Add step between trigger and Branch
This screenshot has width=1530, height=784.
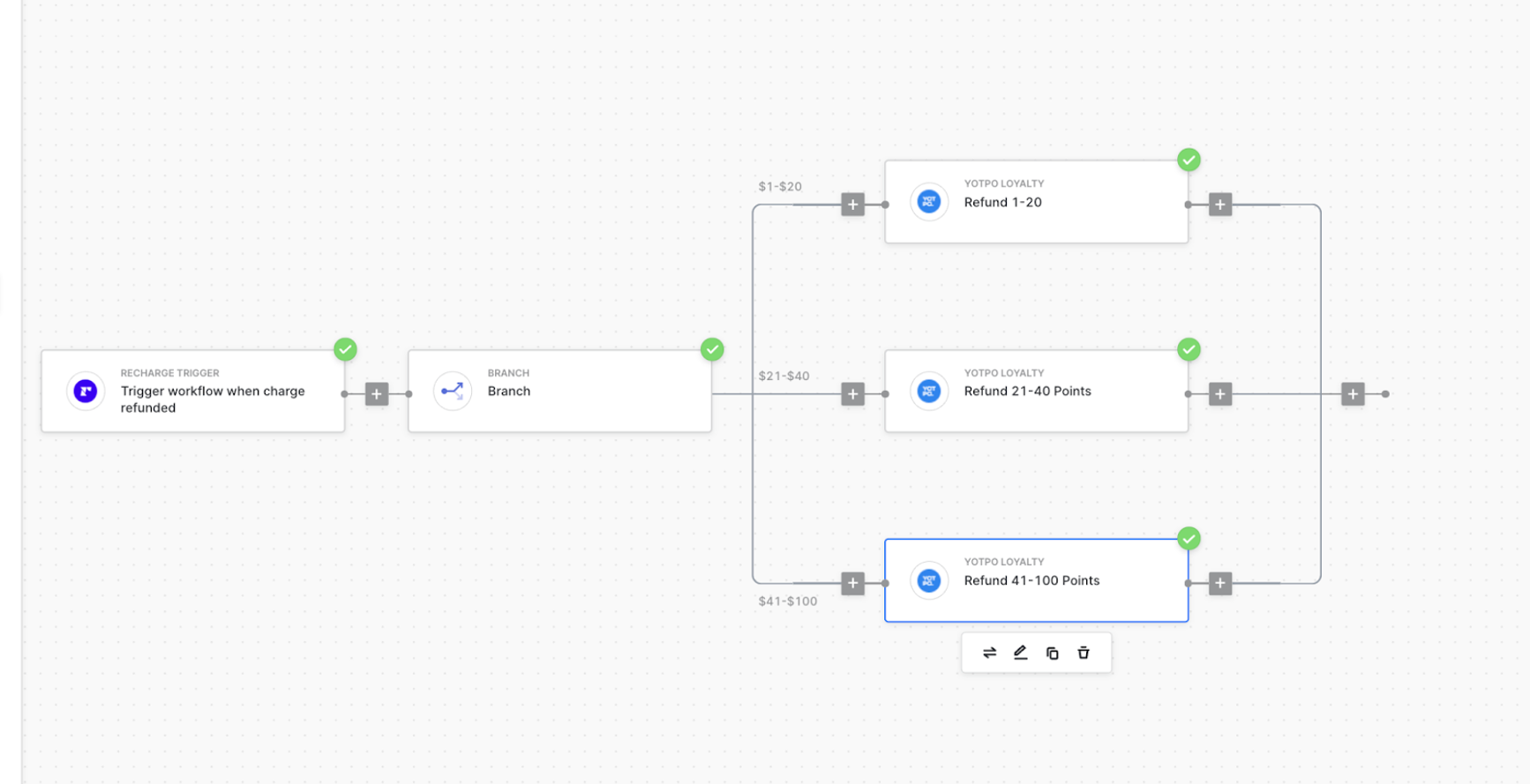click(x=377, y=394)
